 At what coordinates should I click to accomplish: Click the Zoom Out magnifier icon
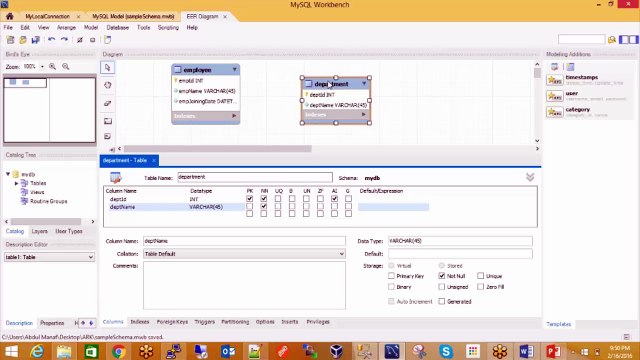coord(66,66)
